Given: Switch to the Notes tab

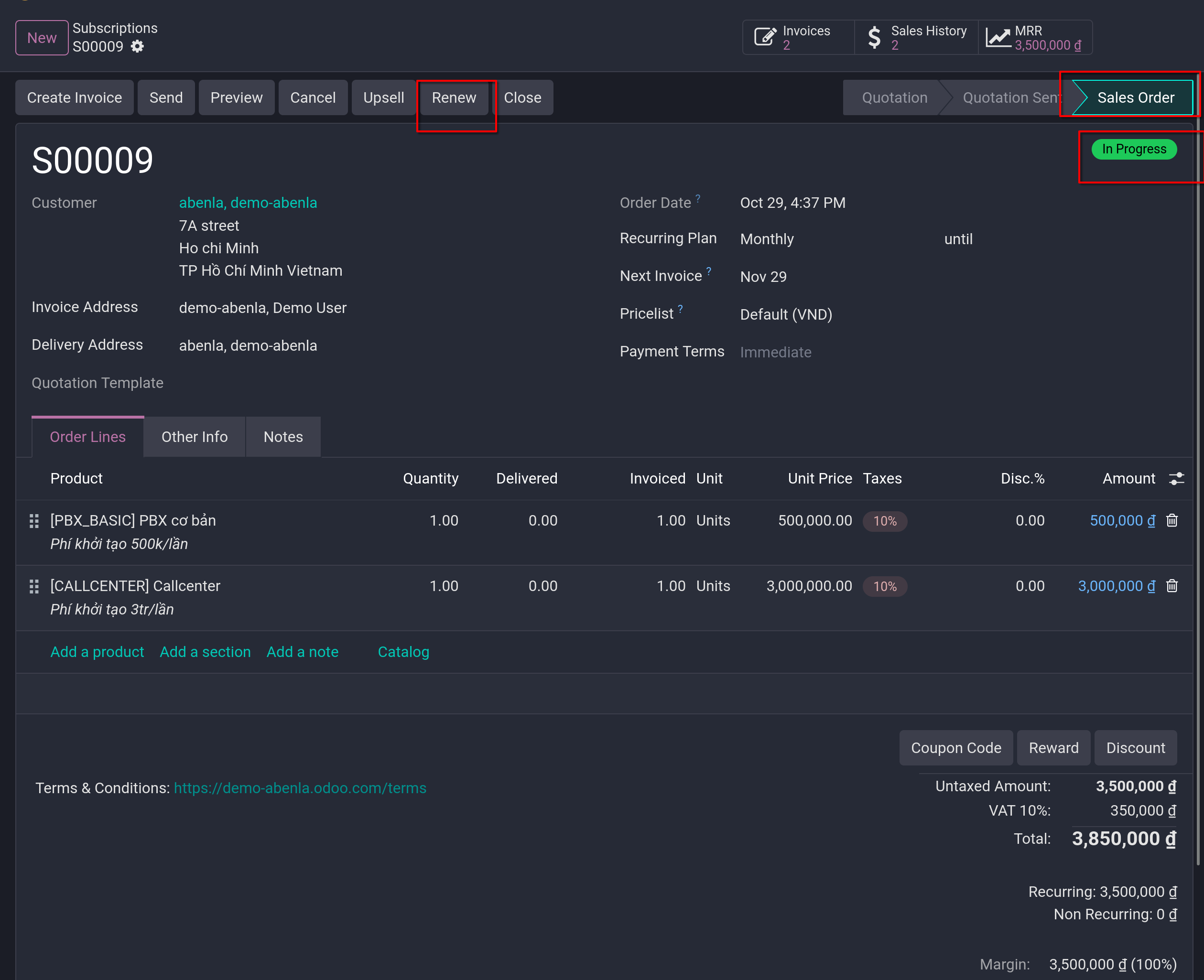Looking at the screenshot, I should pyautogui.click(x=283, y=436).
